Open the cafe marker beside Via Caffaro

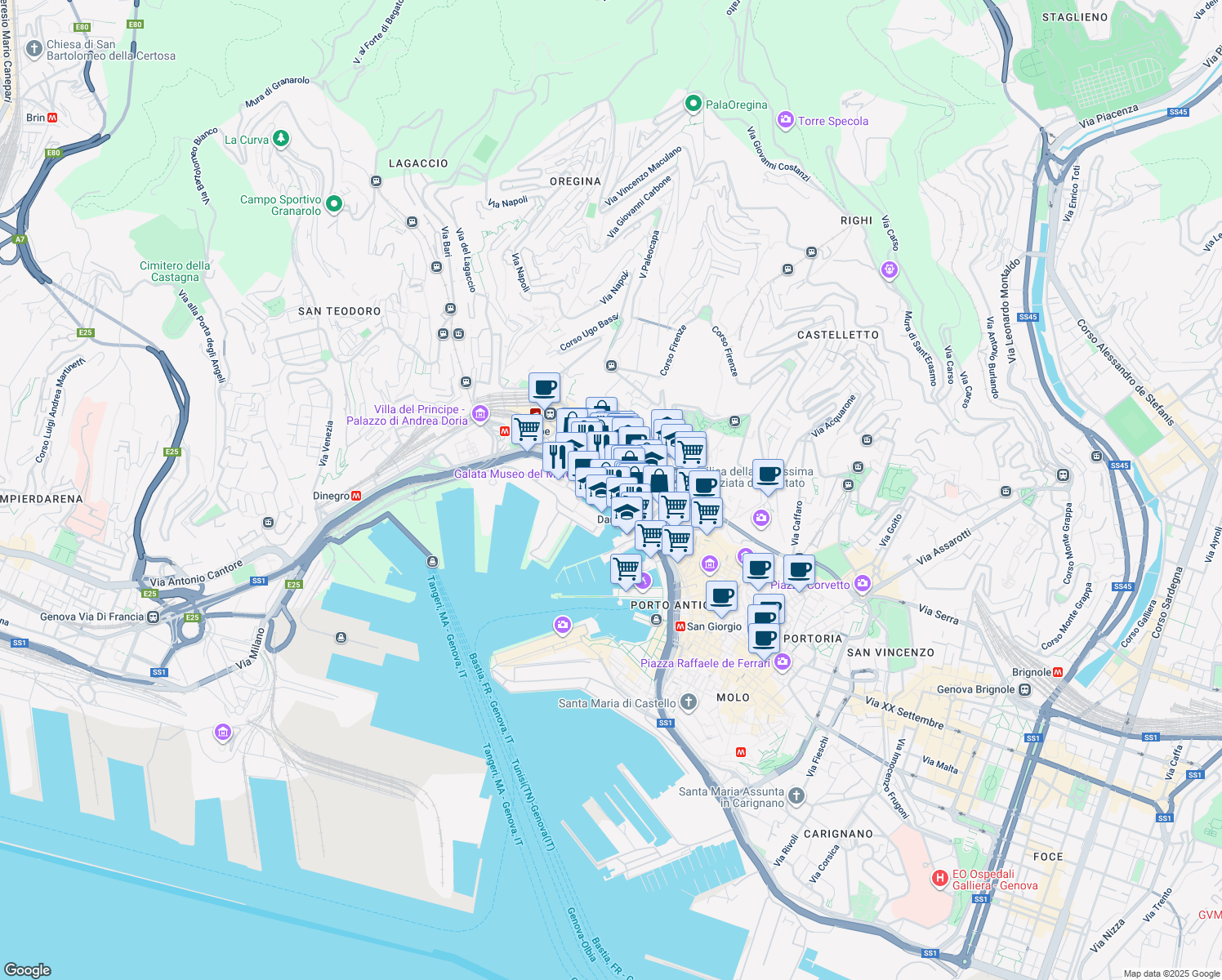[768, 474]
